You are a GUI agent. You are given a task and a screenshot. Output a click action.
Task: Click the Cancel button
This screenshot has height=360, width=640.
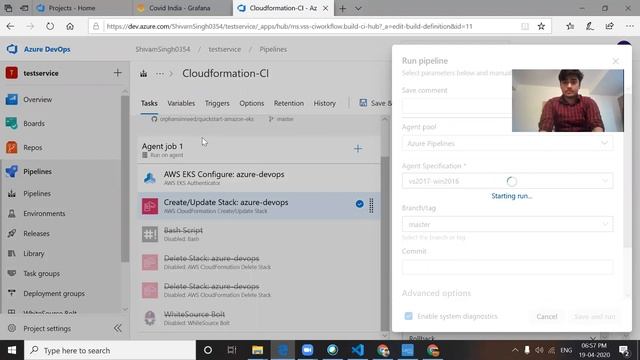[547, 316]
